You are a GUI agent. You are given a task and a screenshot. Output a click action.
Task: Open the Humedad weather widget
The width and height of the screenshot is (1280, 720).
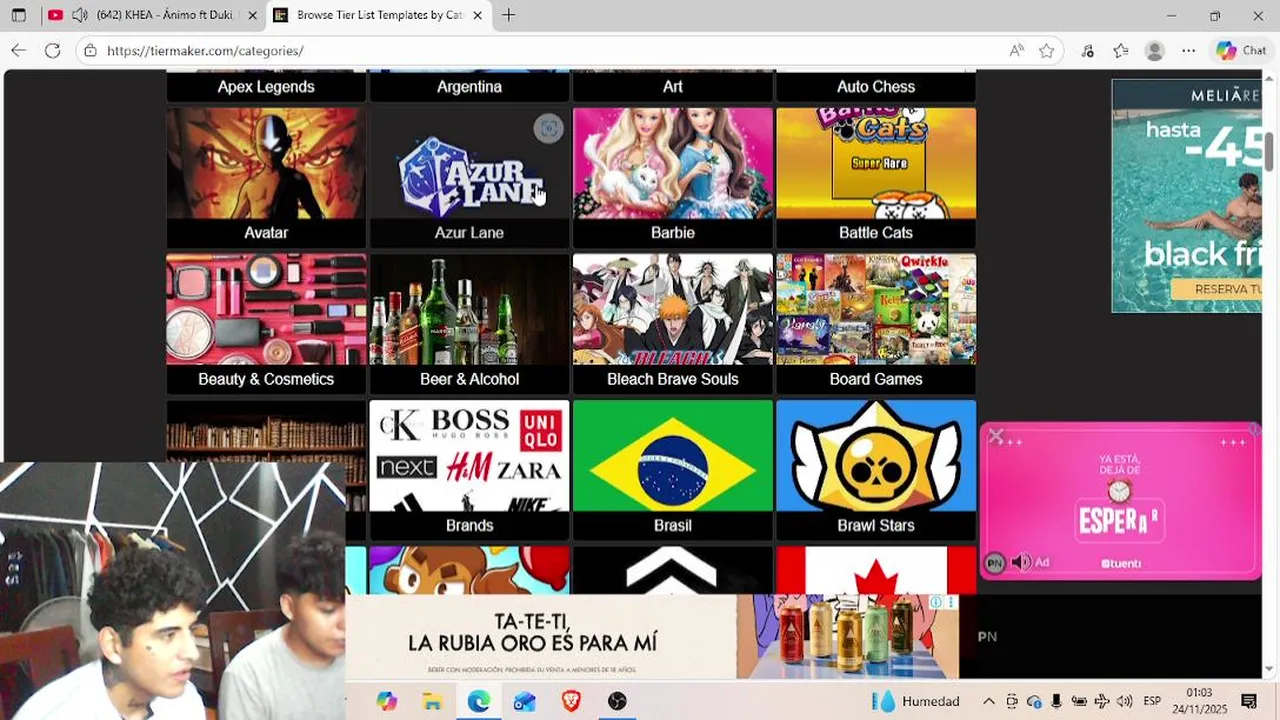(x=916, y=701)
